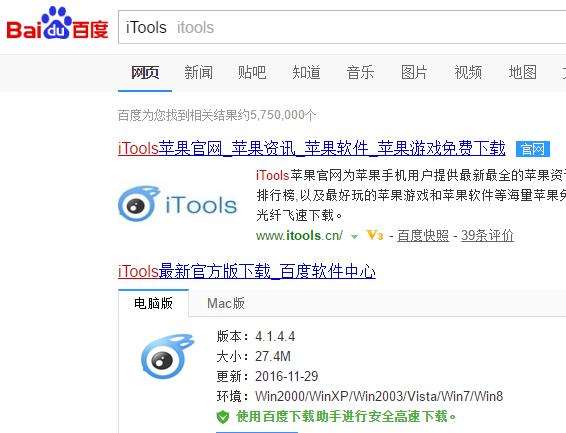Click the Baidu paw logo

coord(57,23)
